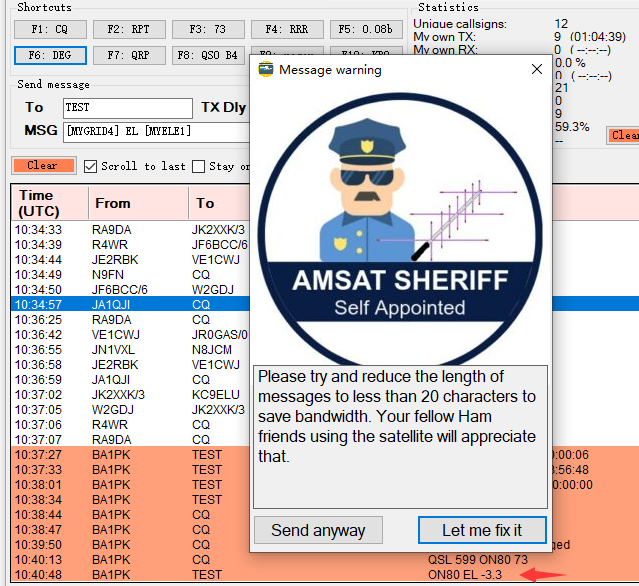Click the F3: 73 shortcut button
The height and width of the screenshot is (586, 639).
click(208, 29)
